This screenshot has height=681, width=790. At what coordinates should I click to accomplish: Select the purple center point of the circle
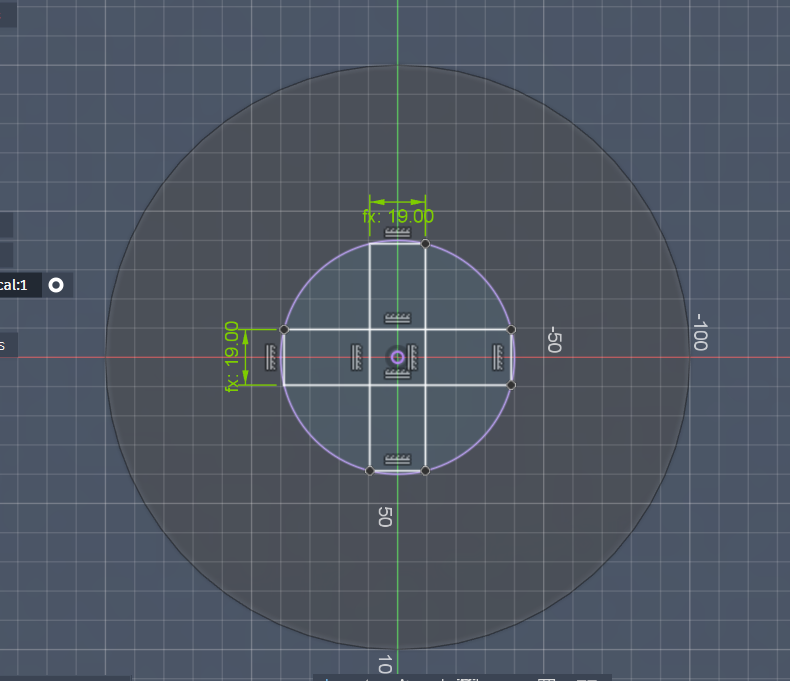point(398,357)
